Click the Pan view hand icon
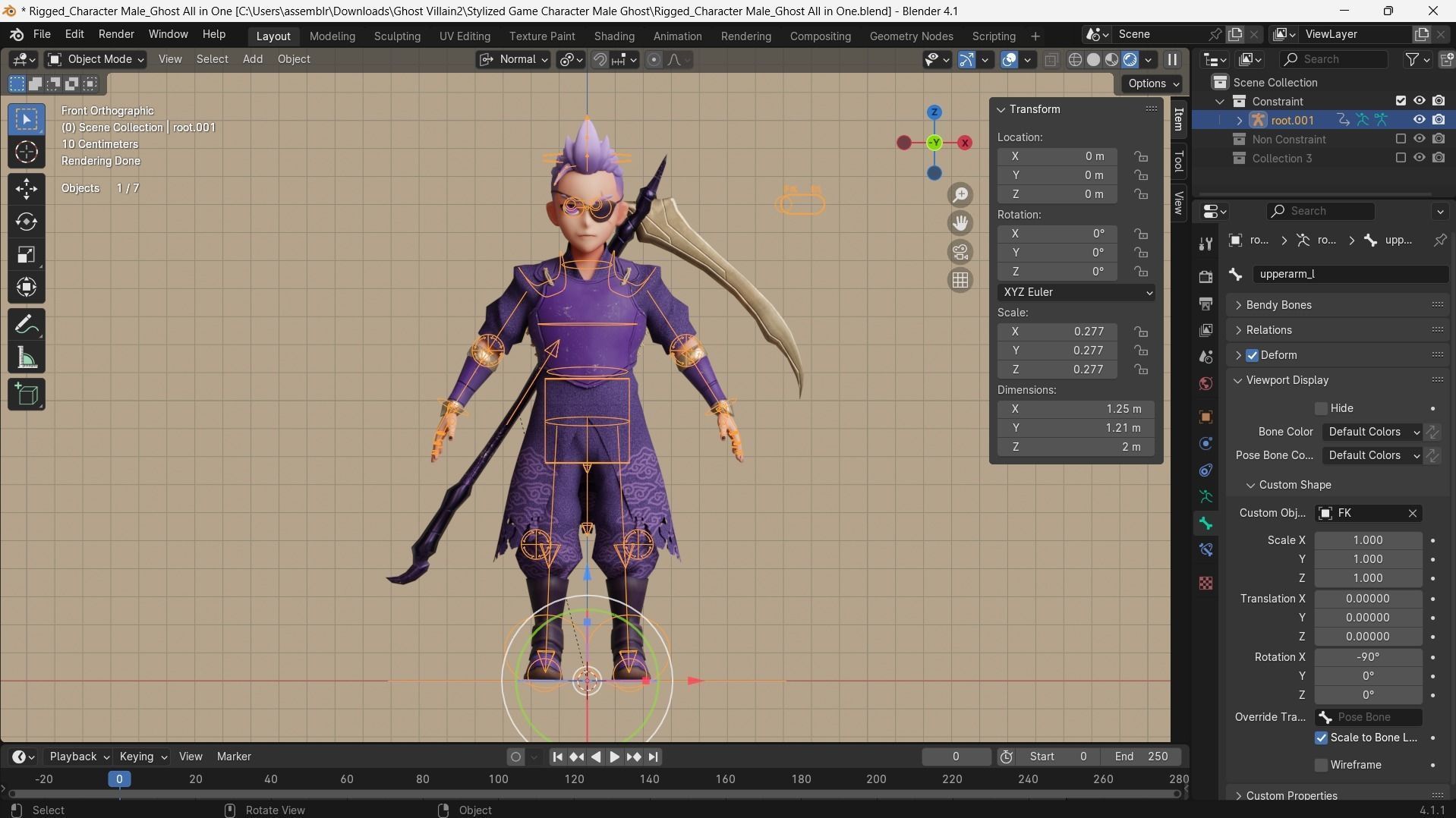Screen dimensions: 1456x818 pyautogui.click(x=960, y=223)
